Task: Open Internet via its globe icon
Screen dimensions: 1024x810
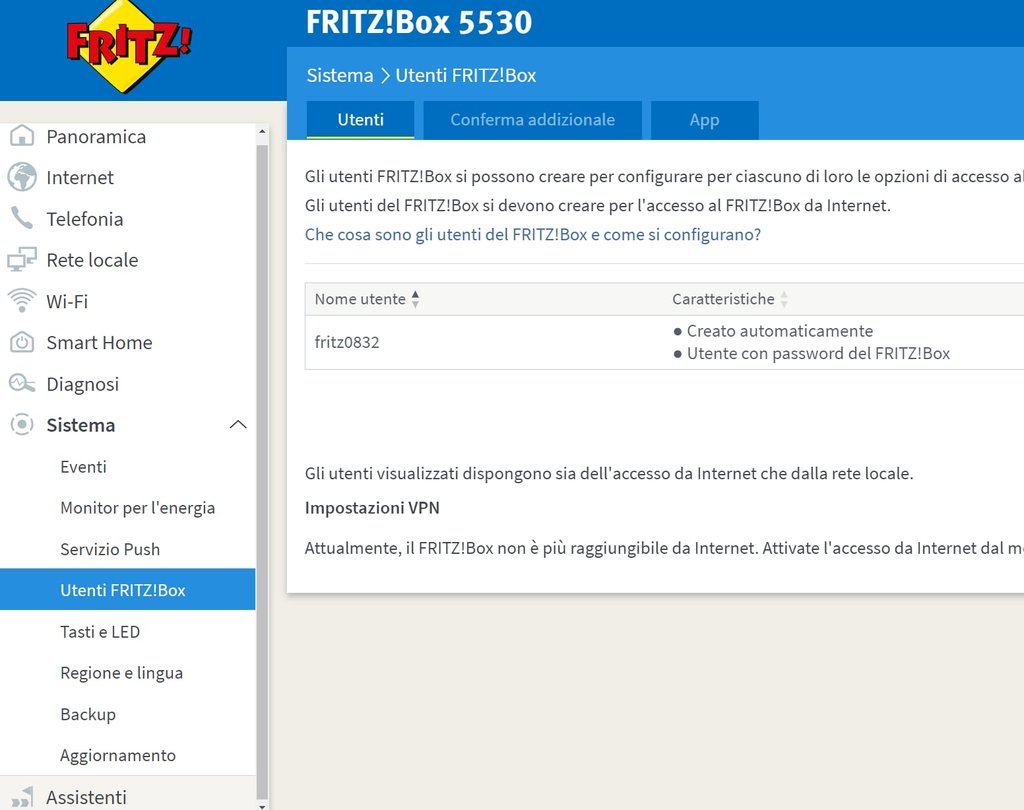Action: [22, 177]
